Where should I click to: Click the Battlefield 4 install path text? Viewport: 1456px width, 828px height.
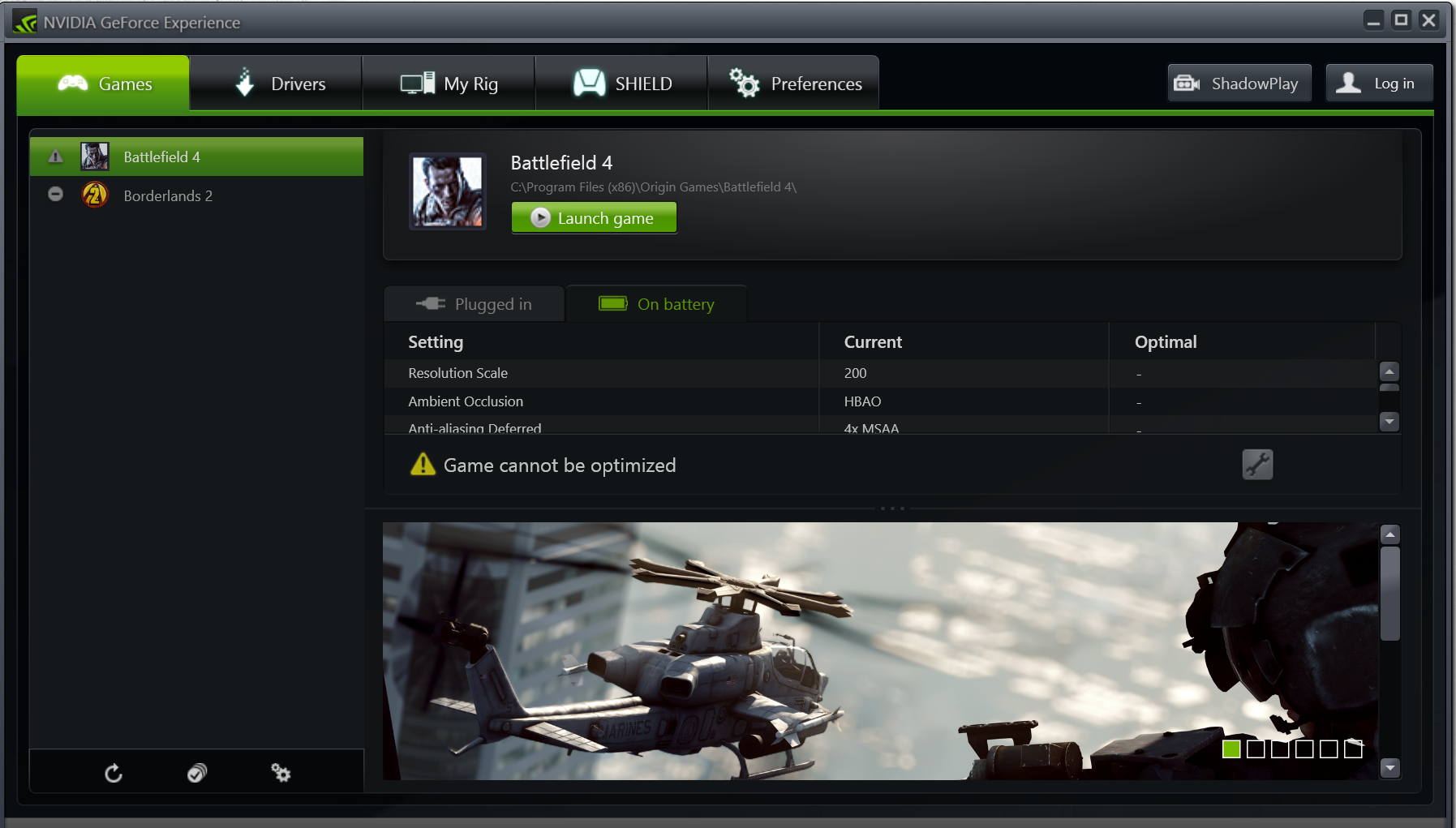coord(653,187)
